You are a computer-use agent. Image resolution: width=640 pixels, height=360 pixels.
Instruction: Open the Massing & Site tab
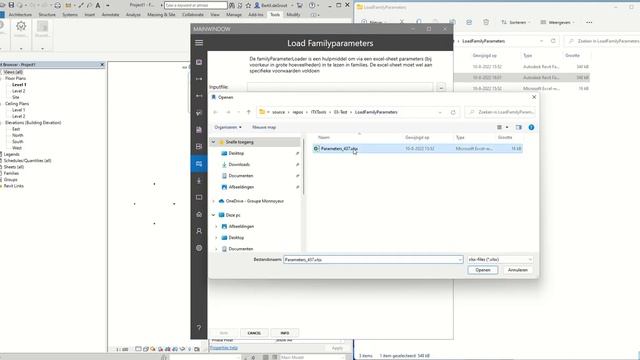[161, 14]
